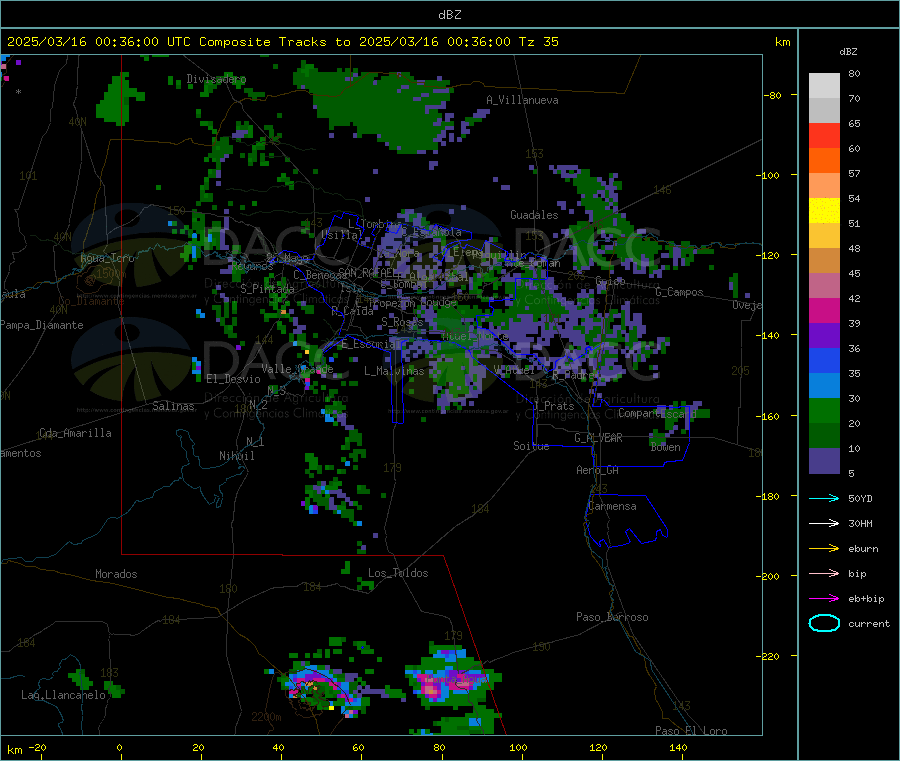Click the bip pink arrow legend icon
900x761 pixels.
(x=824, y=573)
